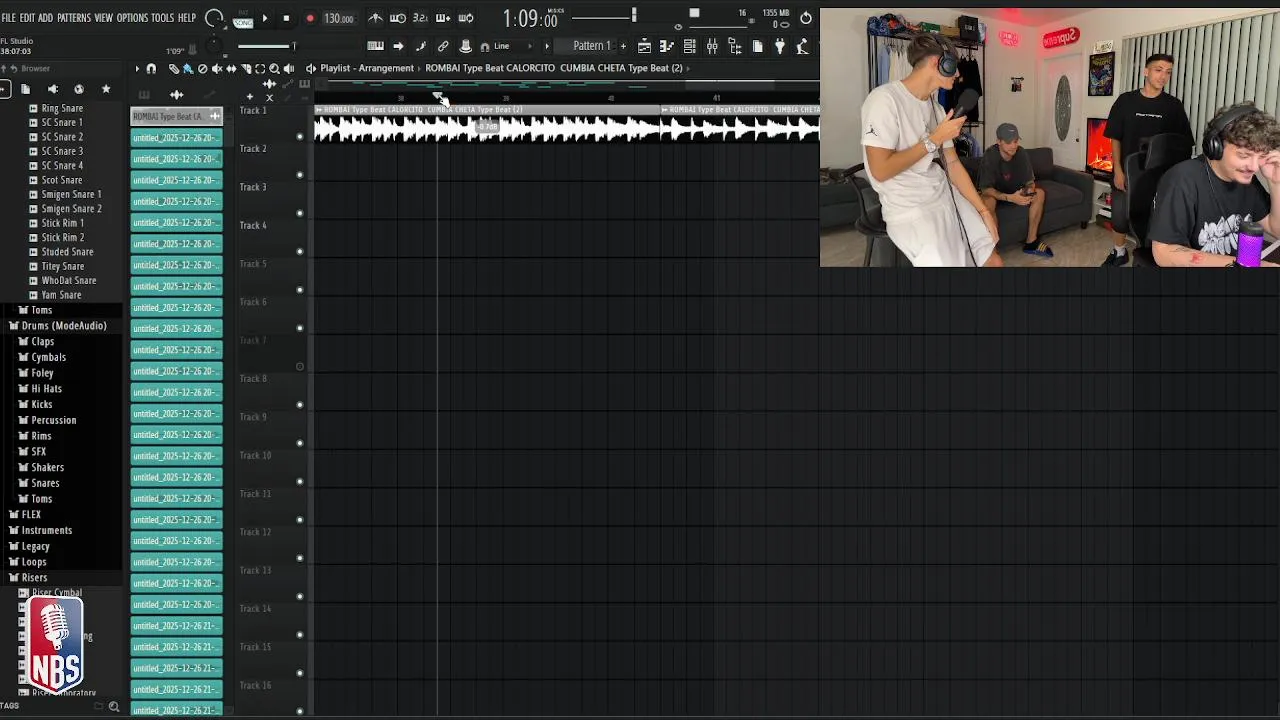The image size is (1280, 720).
Task: Stop playback with the stop button
Action: pyautogui.click(x=286, y=18)
